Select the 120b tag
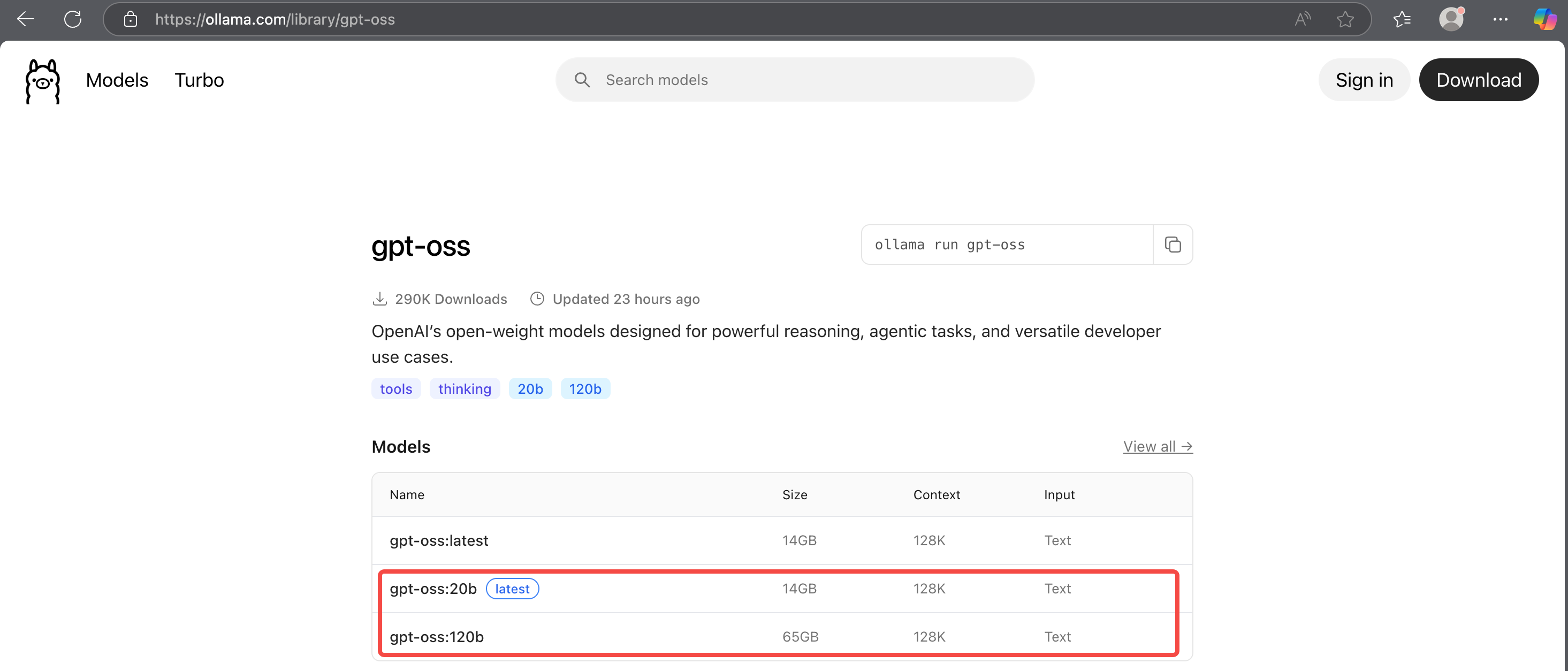This screenshot has width=1568, height=671. (x=585, y=389)
